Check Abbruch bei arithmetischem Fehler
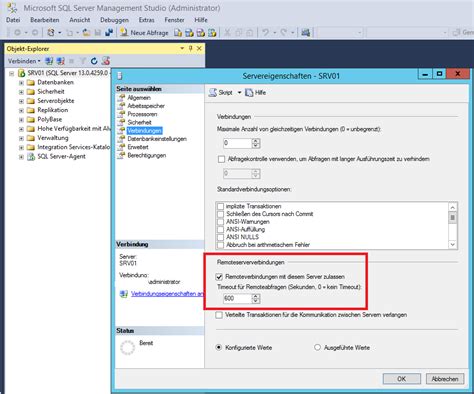Viewport: 474px width, 394px height. click(x=220, y=245)
